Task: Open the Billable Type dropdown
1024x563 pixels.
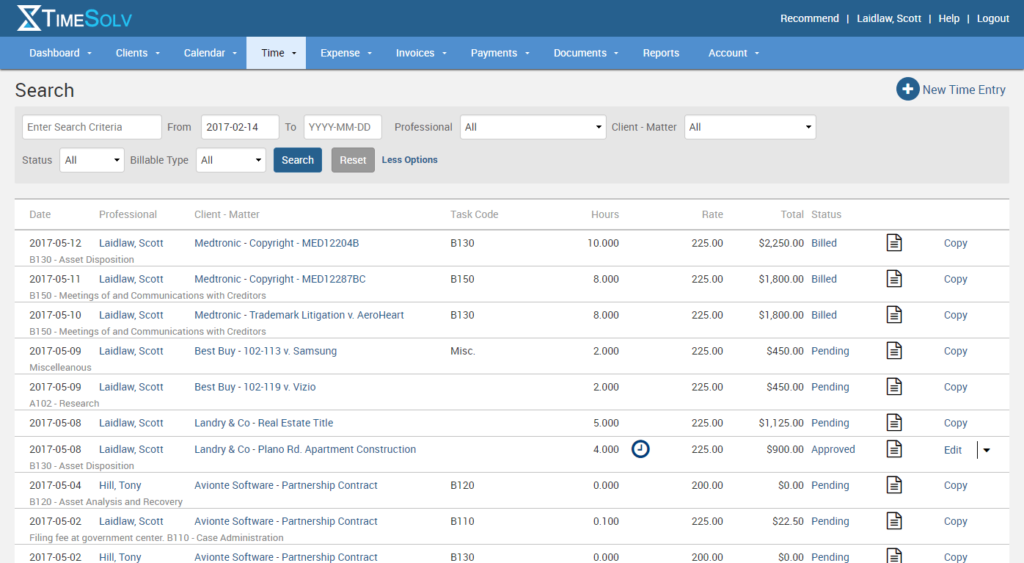Action: pos(231,160)
